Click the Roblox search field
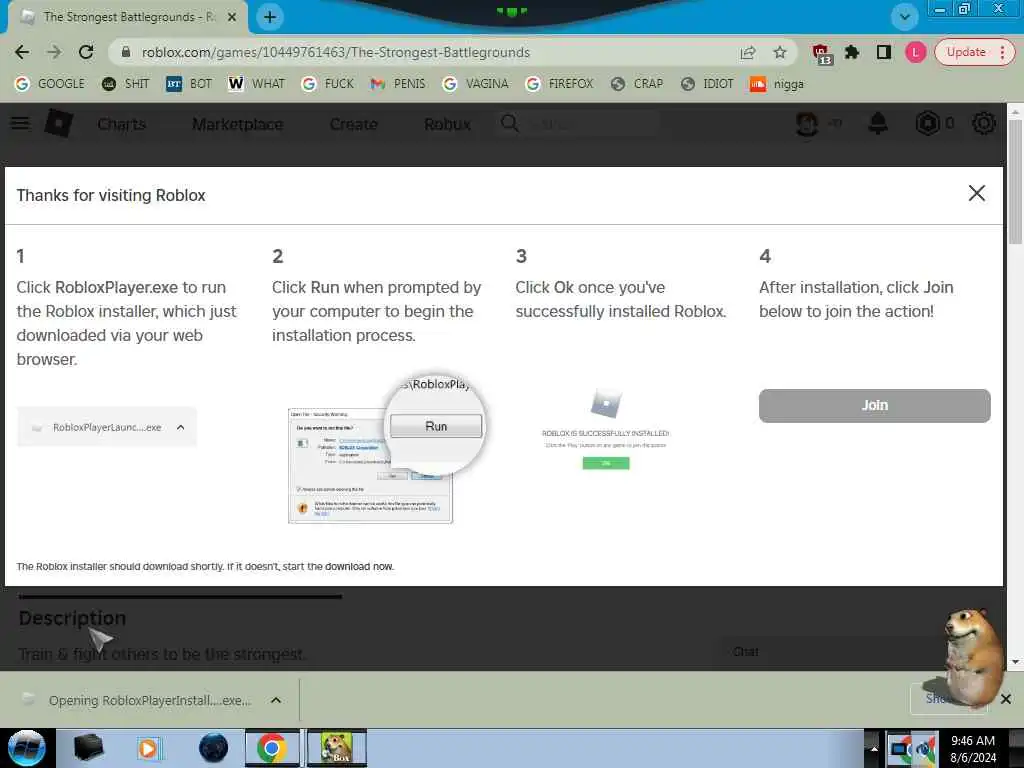1024x768 pixels. (x=578, y=123)
